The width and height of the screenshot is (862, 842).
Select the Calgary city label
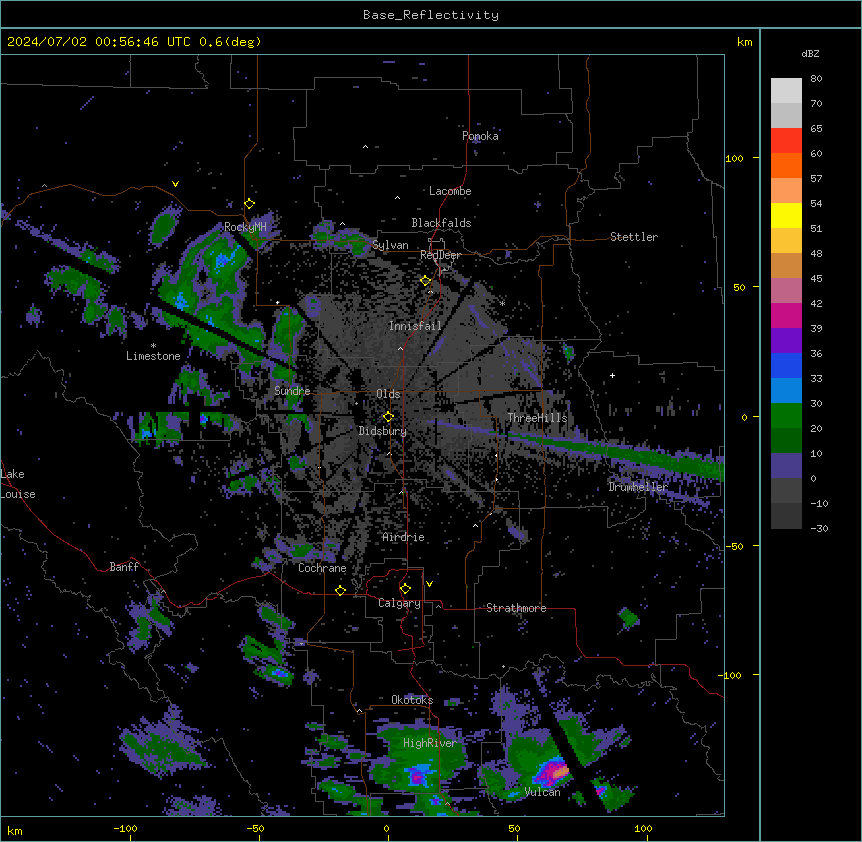[x=399, y=603]
